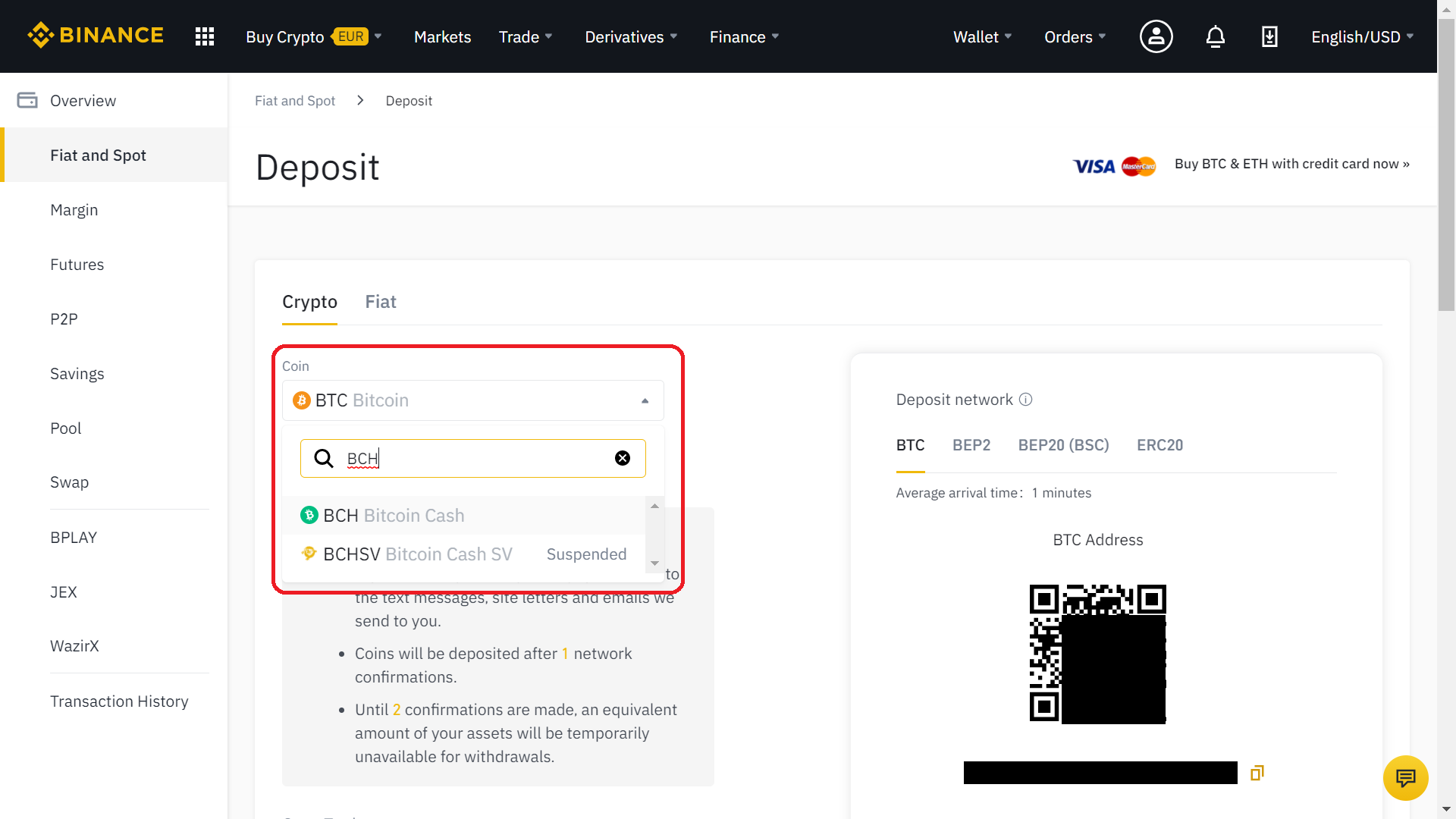Click the Fiat and Spot breadcrumb link
The width and height of the screenshot is (1456, 819).
(x=295, y=101)
